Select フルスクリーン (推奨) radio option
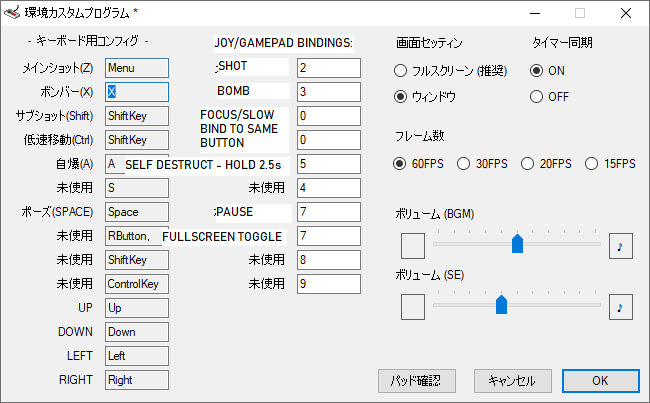 point(451,71)
